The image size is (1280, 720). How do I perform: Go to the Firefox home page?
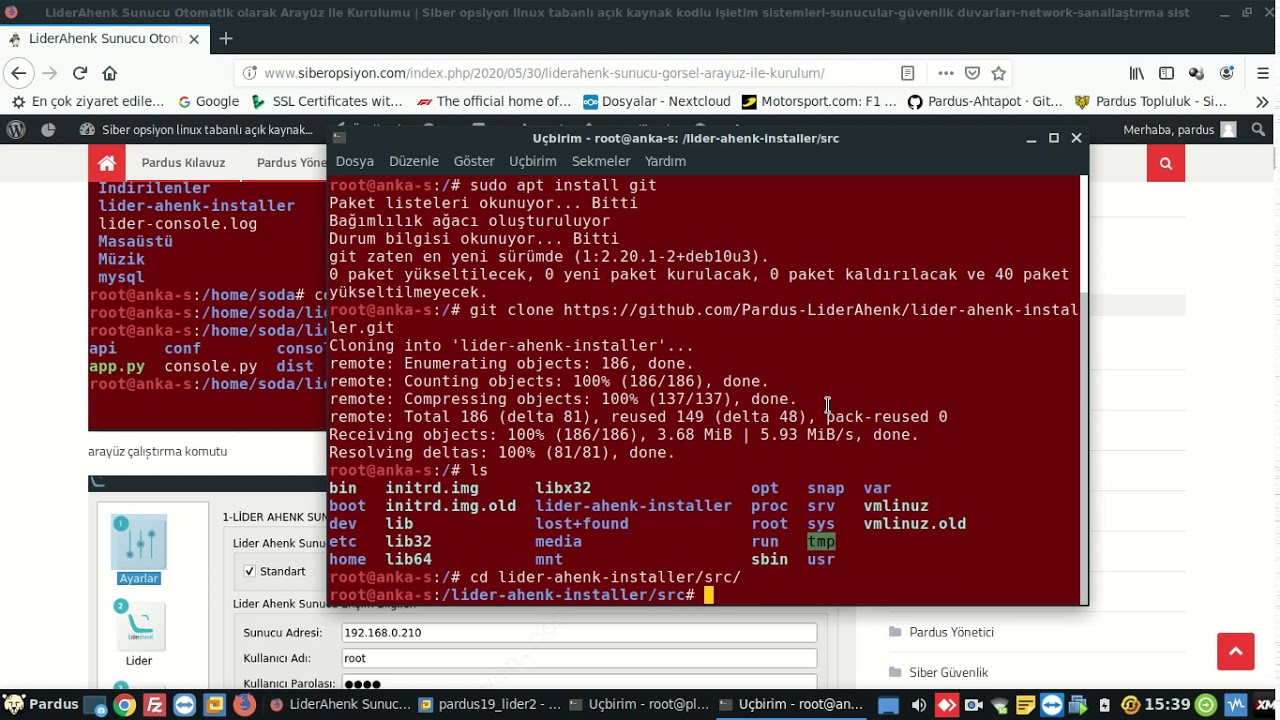tap(110, 73)
